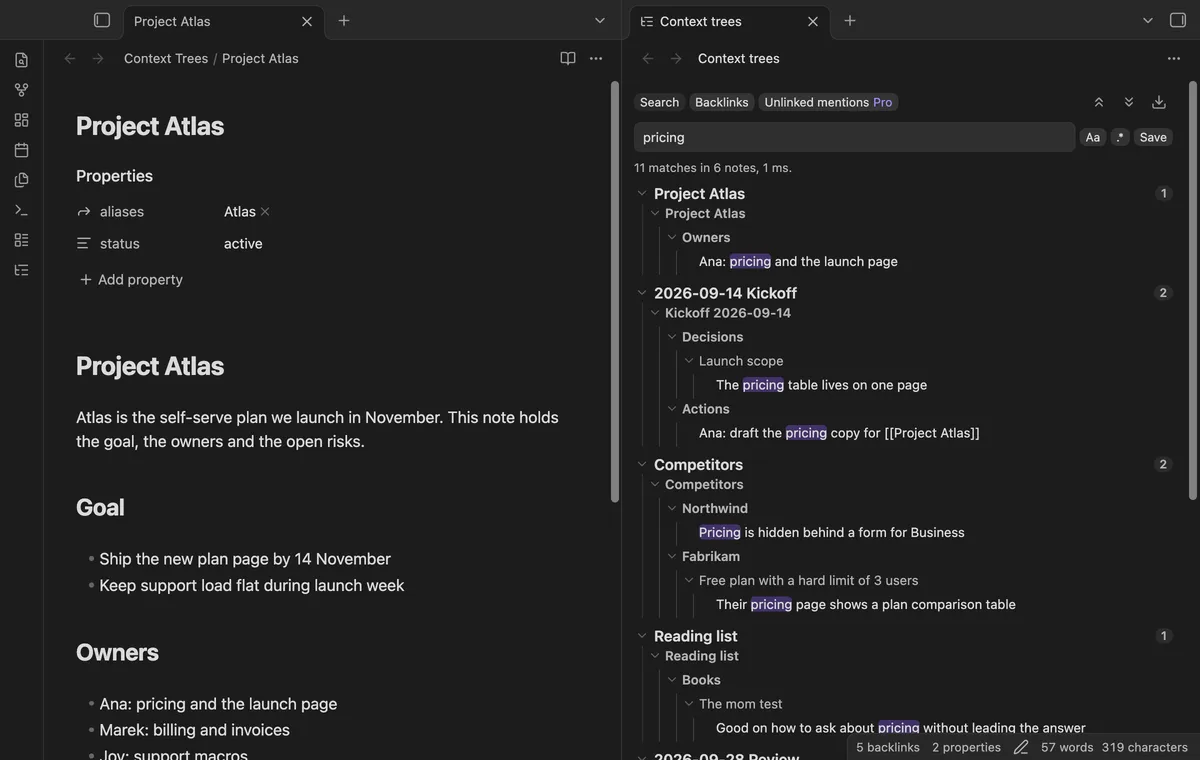Open graph view from the ribbon
The image size is (1200, 760).
(x=21, y=90)
